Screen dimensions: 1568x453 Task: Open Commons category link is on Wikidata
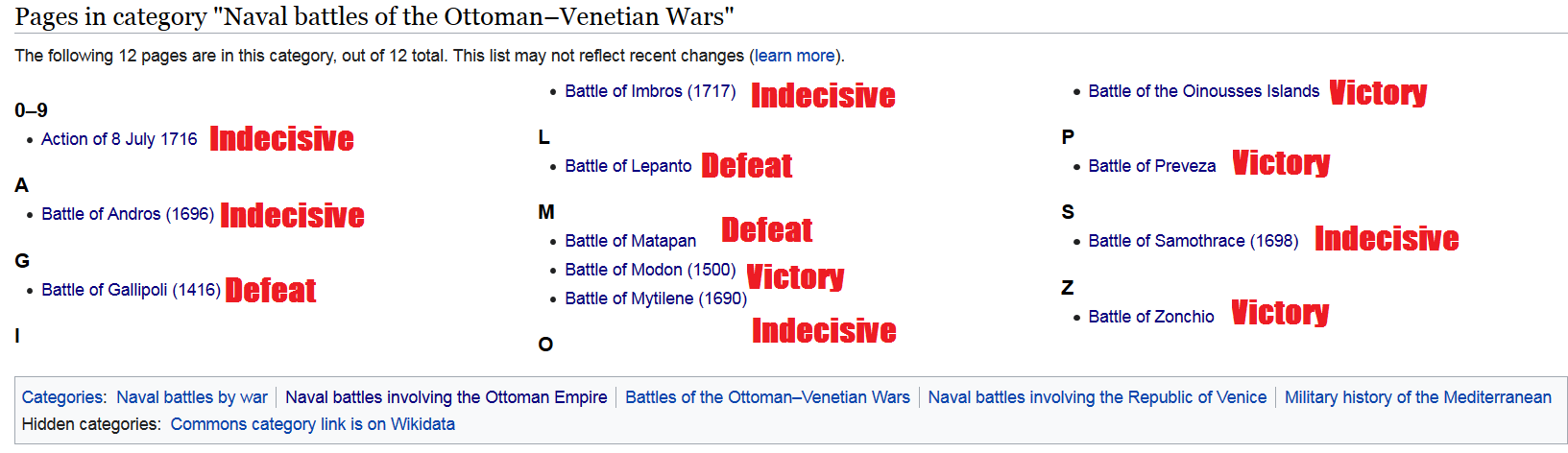click(x=313, y=424)
